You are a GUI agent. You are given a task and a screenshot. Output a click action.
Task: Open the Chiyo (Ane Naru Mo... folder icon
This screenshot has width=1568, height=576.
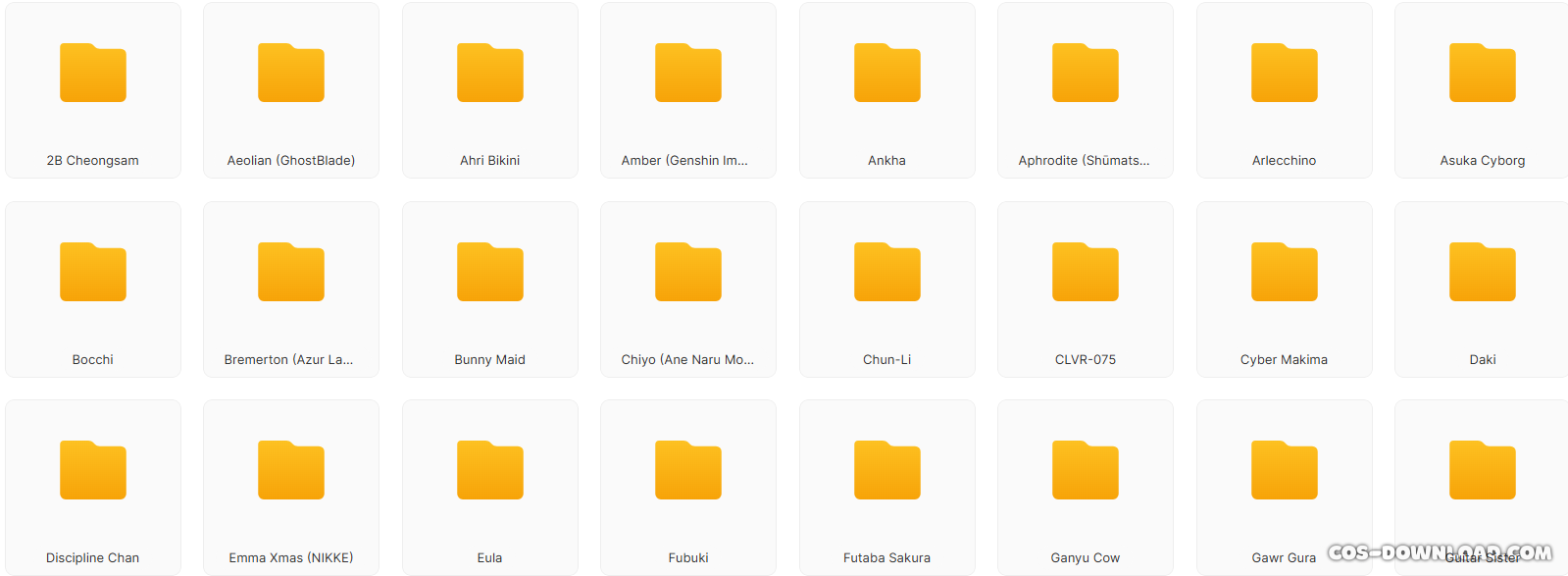688,272
